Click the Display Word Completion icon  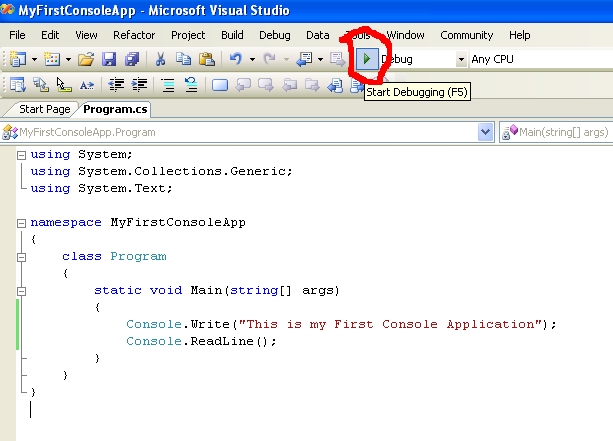coord(87,85)
